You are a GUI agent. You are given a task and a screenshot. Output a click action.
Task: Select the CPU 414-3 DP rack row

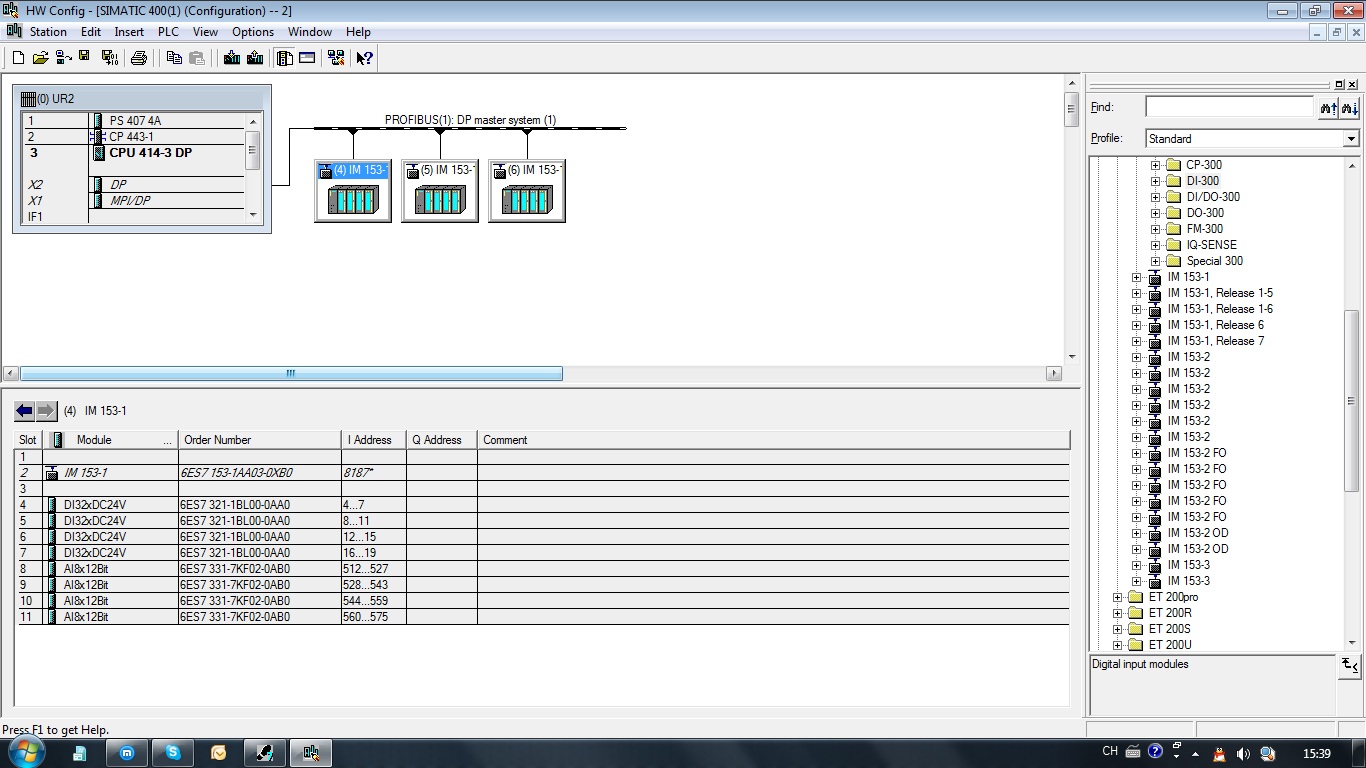tap(135, 153)
